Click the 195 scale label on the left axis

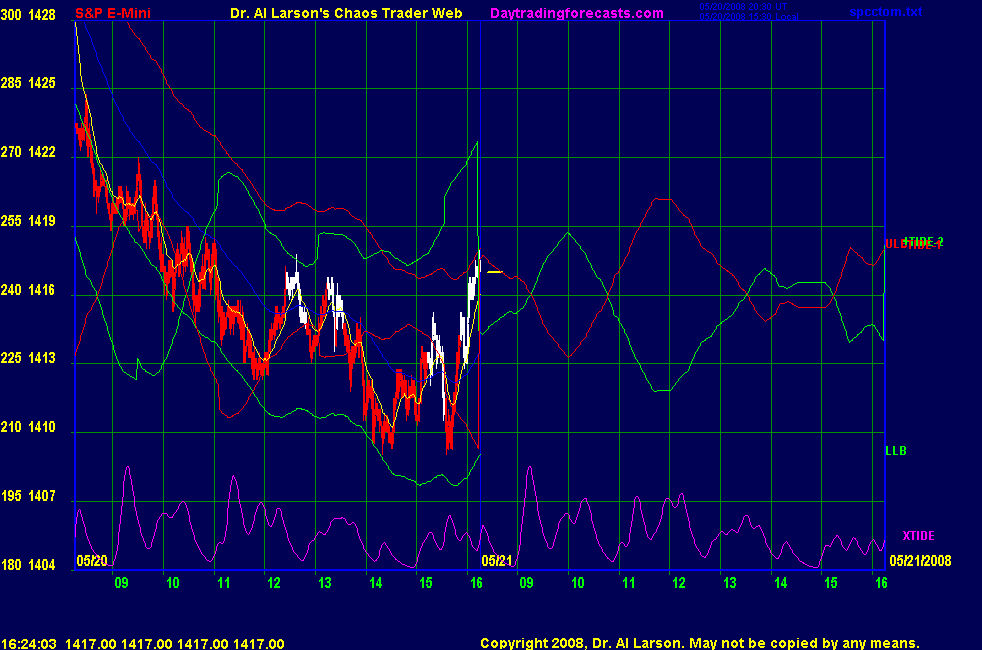(14, 496)
